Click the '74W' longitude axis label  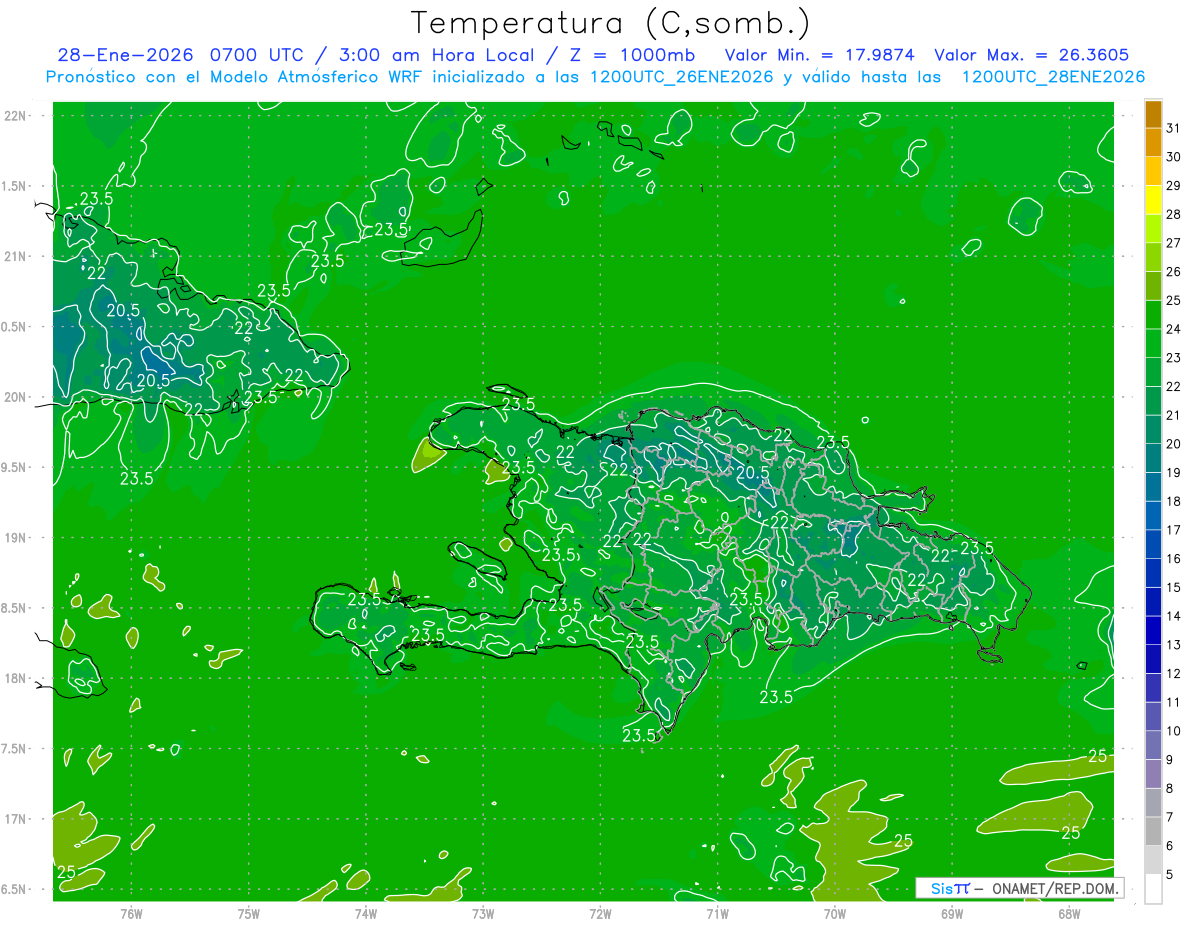coord(365,913)
